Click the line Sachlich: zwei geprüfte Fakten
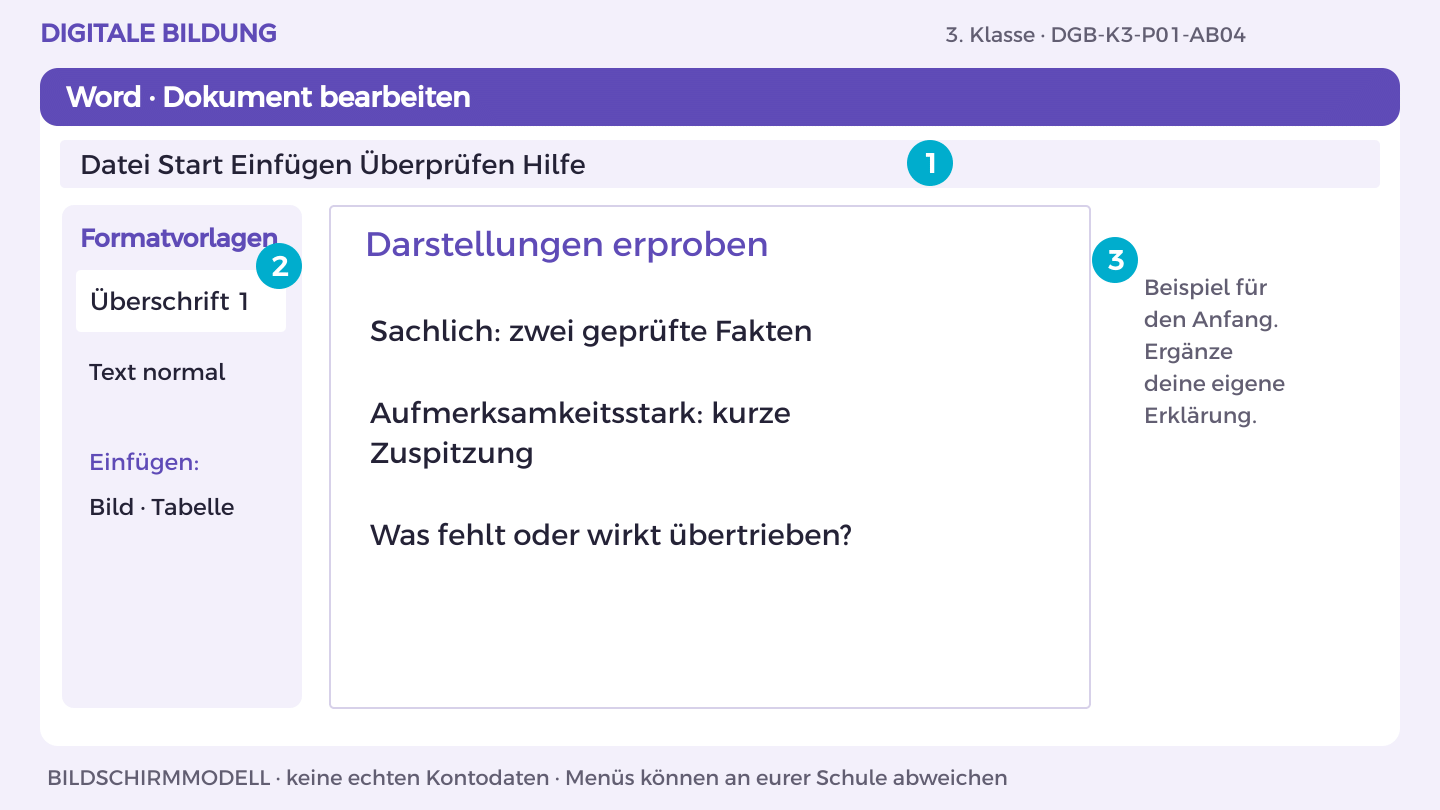The height and width of the screenshot is (810, 1440). 591,331
